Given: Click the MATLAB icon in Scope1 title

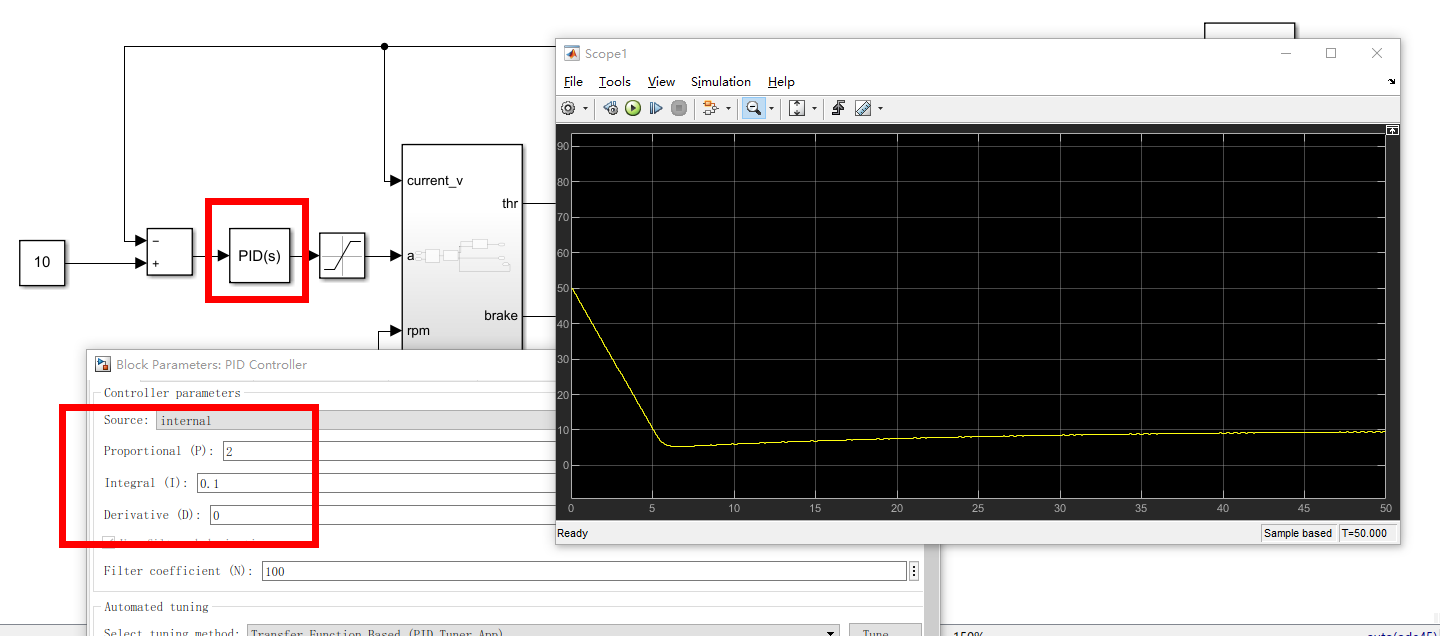Looking at the screenshot, I should [x=572, y=54].
